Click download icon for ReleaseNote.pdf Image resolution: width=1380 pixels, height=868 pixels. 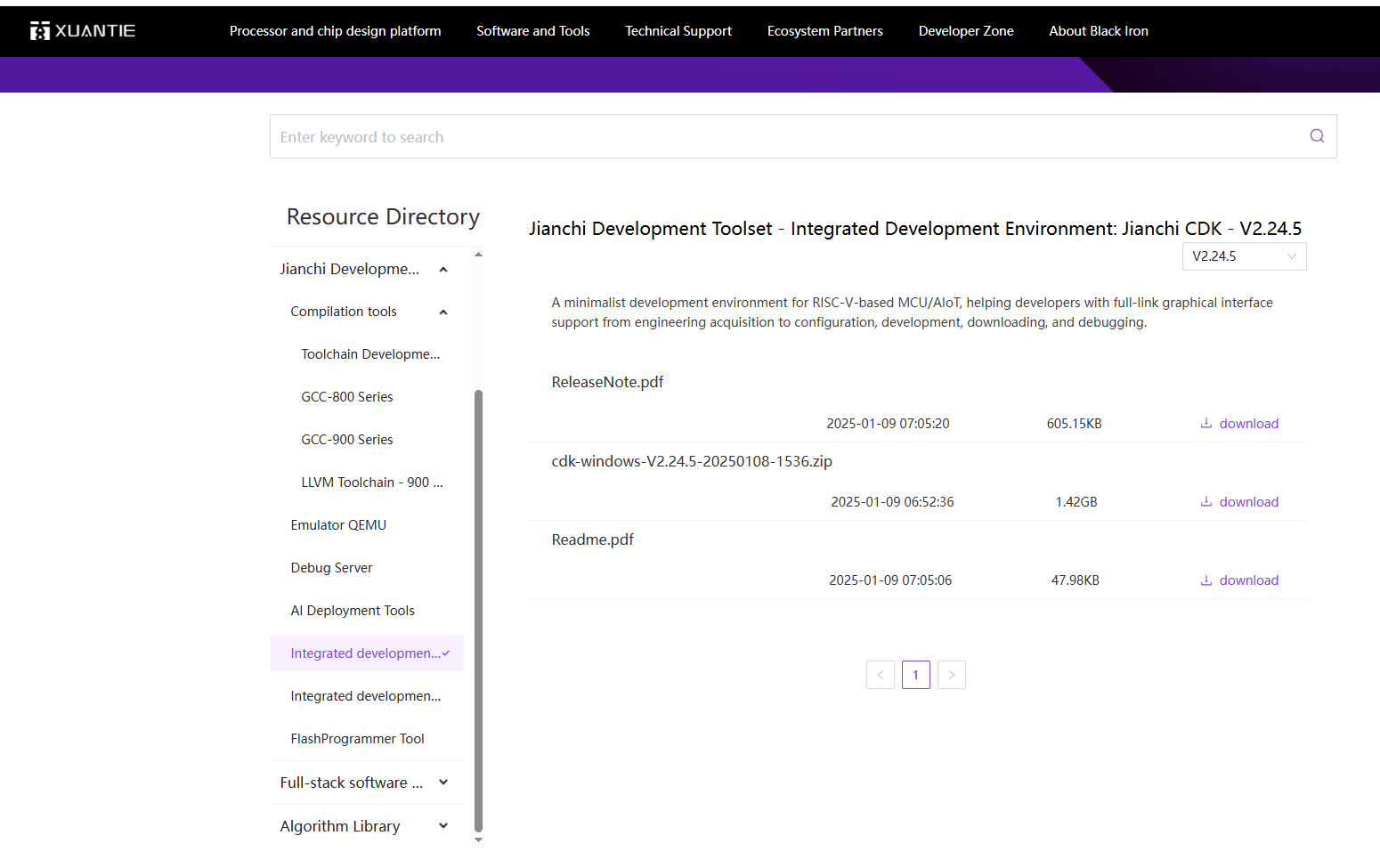pos(1206,423)
